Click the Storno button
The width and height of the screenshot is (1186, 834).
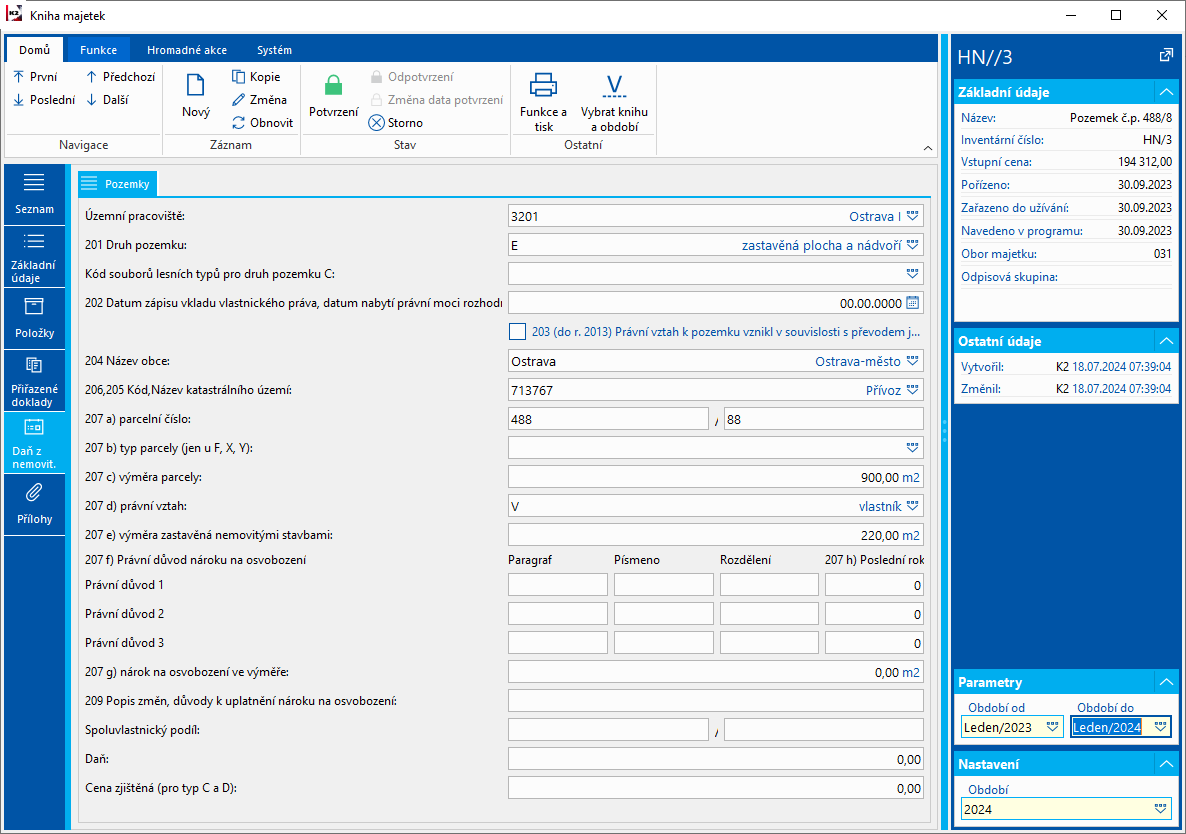point(396,123)
